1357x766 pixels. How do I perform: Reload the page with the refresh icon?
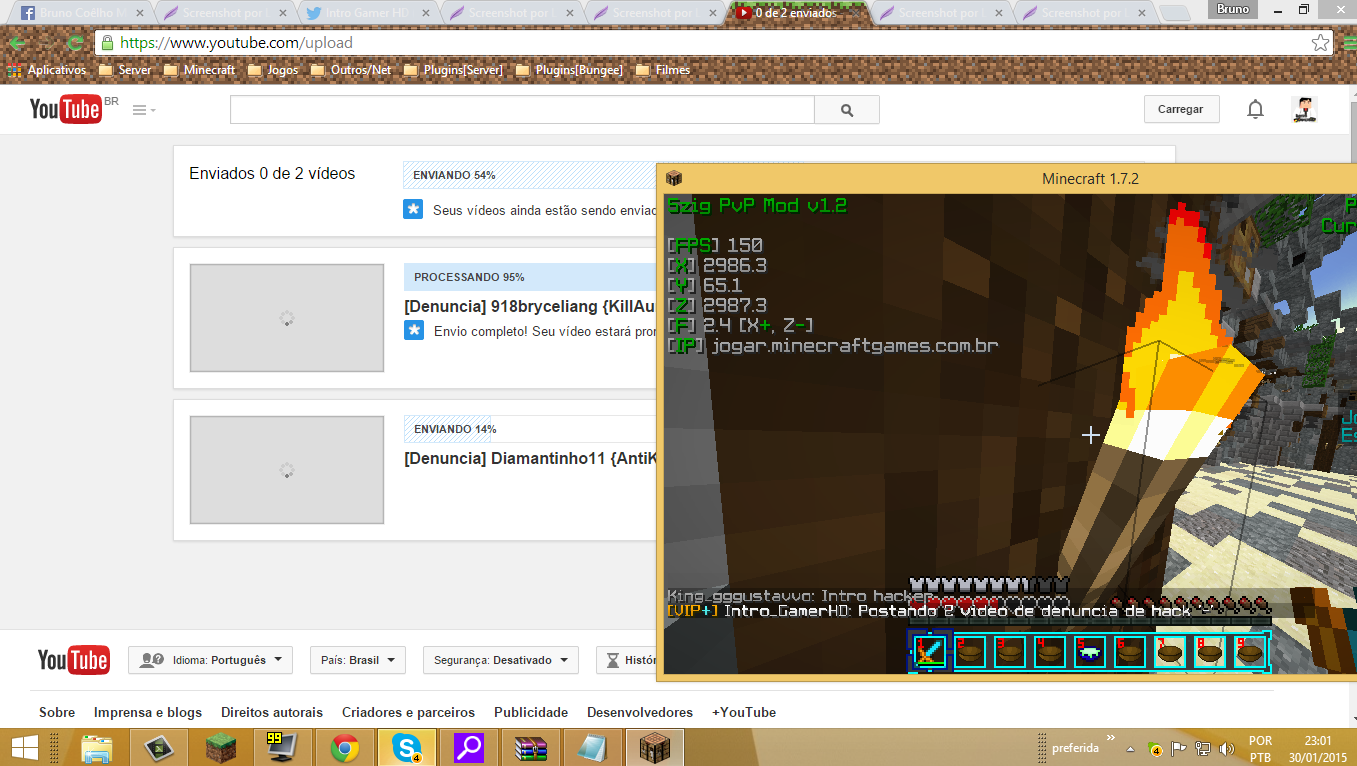(x=74, y=43)
